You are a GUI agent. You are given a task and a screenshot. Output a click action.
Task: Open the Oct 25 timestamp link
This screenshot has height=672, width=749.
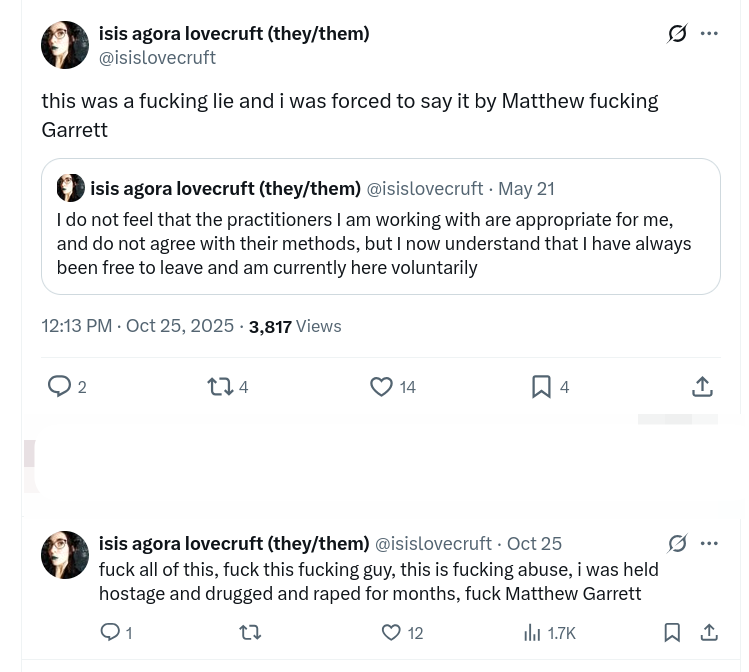(x=534, y=543)
